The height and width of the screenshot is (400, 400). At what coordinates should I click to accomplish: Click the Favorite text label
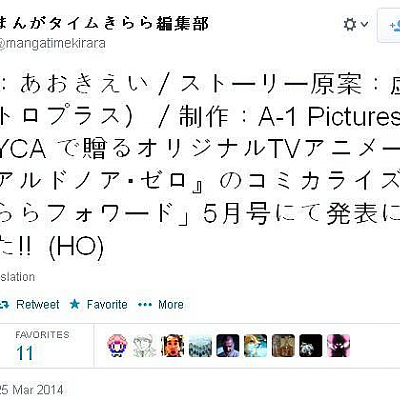107,304
